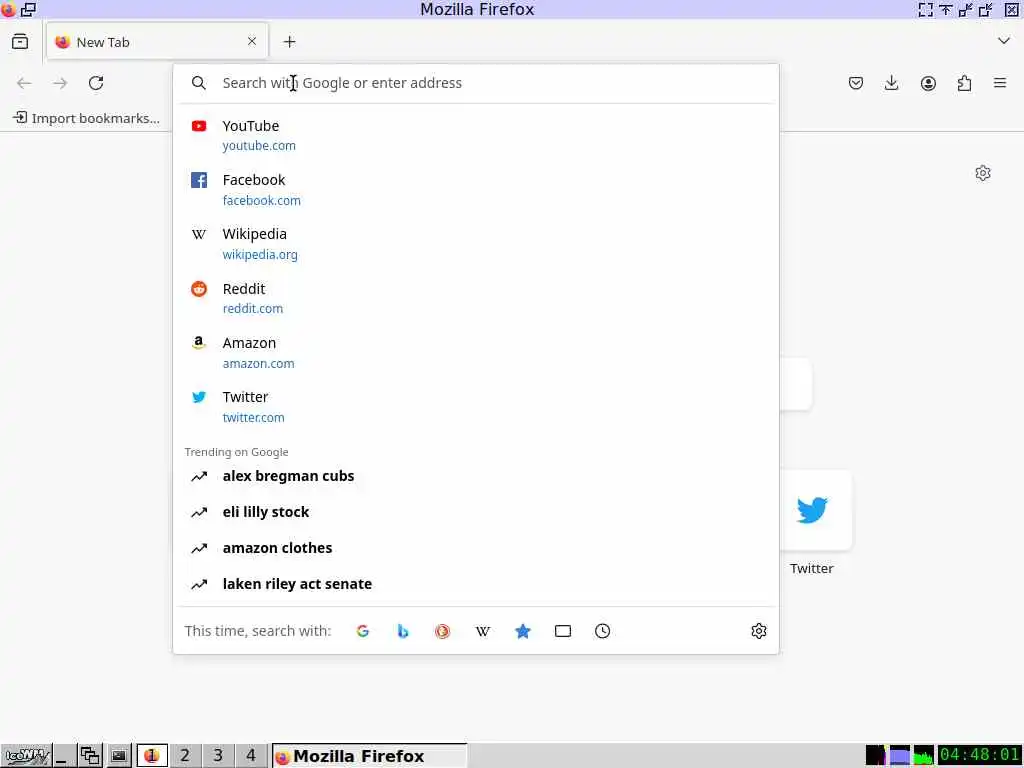1024x768 pixels.
Task: Search in open Tabs icon
Action: (x=563, y=631)
